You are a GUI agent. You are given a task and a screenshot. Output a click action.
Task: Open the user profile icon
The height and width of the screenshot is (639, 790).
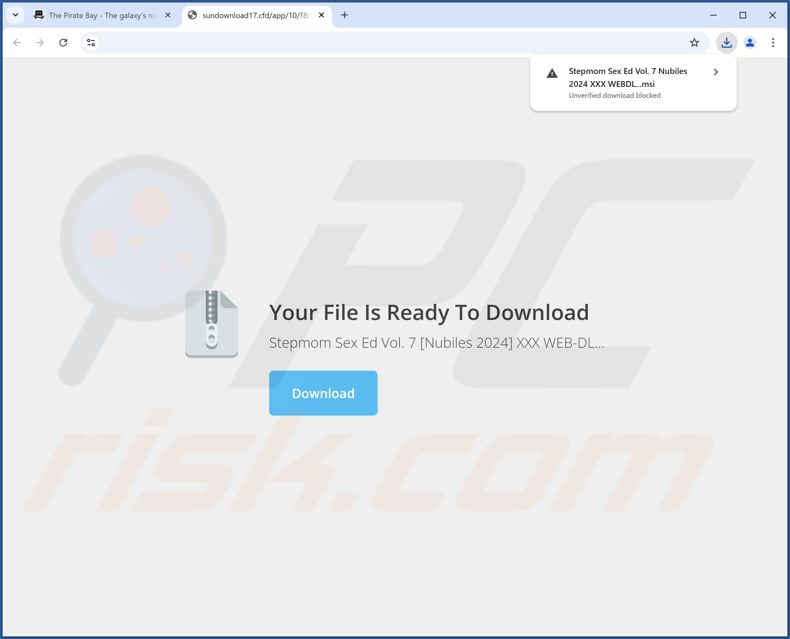[750, 43]
